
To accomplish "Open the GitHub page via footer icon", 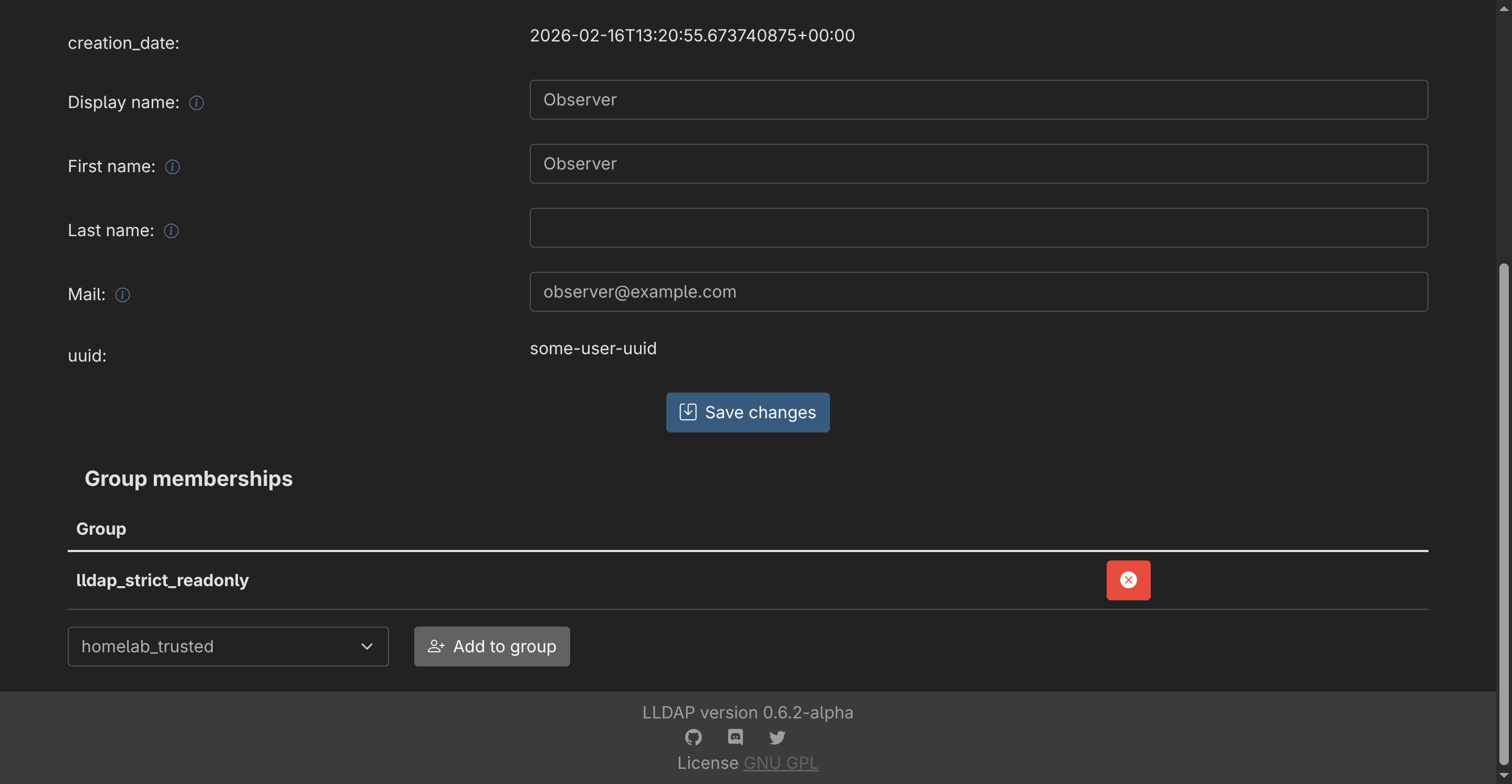I will pos(693,737).
